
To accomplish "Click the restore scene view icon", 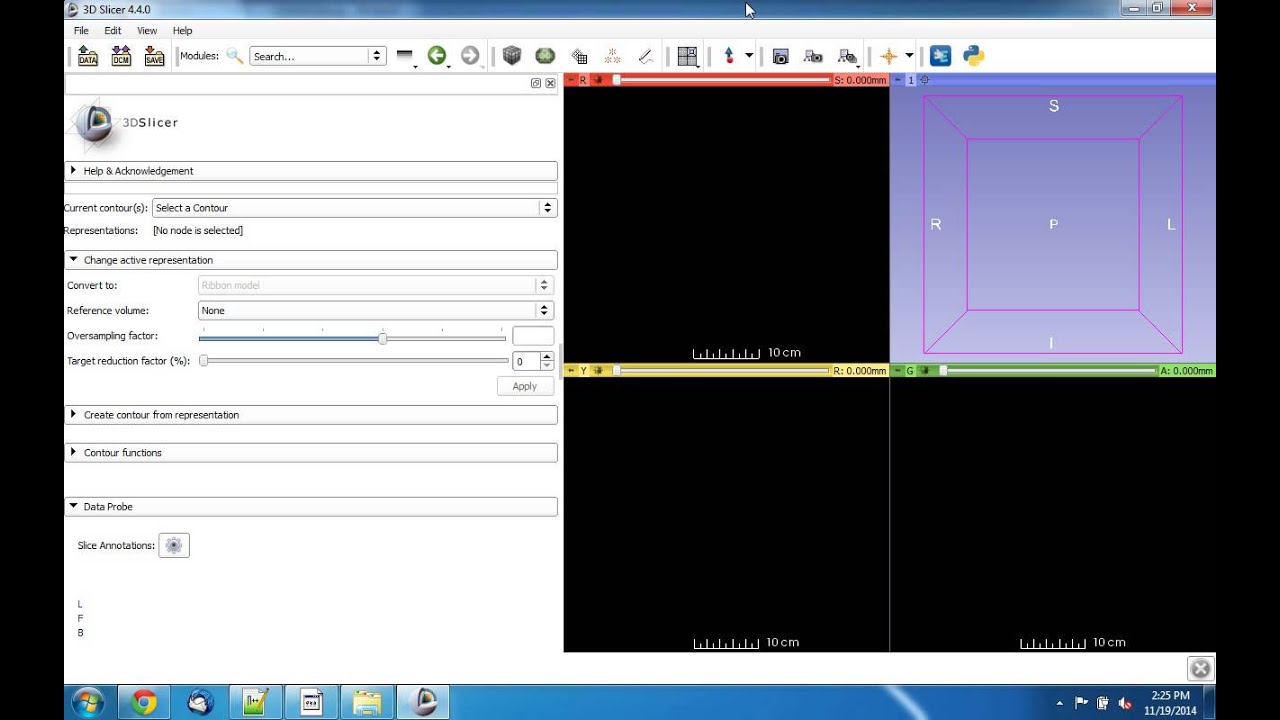I will [847, 56].
